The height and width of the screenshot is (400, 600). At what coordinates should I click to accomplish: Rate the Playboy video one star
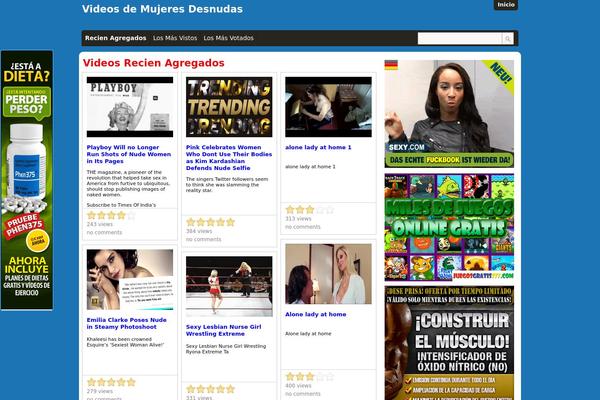(x=91, y=216)
